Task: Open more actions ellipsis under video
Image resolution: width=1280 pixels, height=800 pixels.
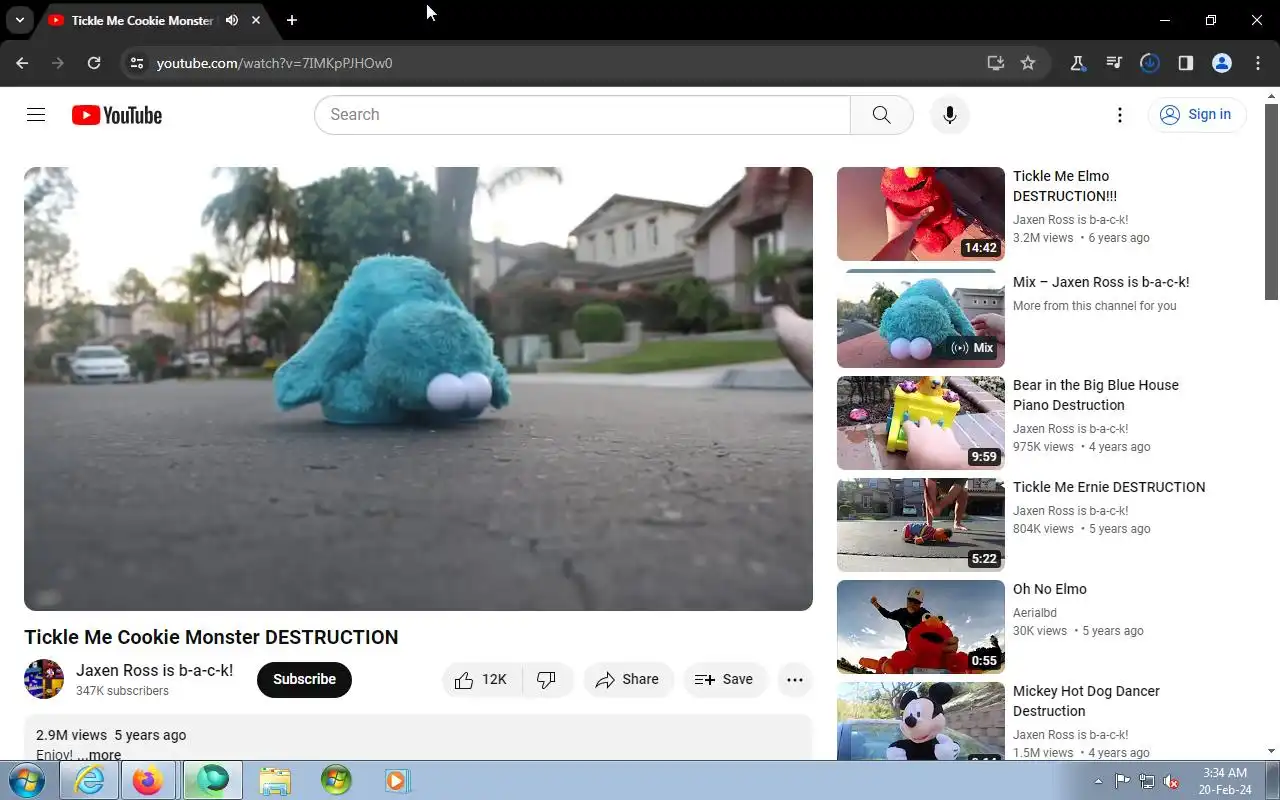Action: pyautogui.click(x=795, y=680)
